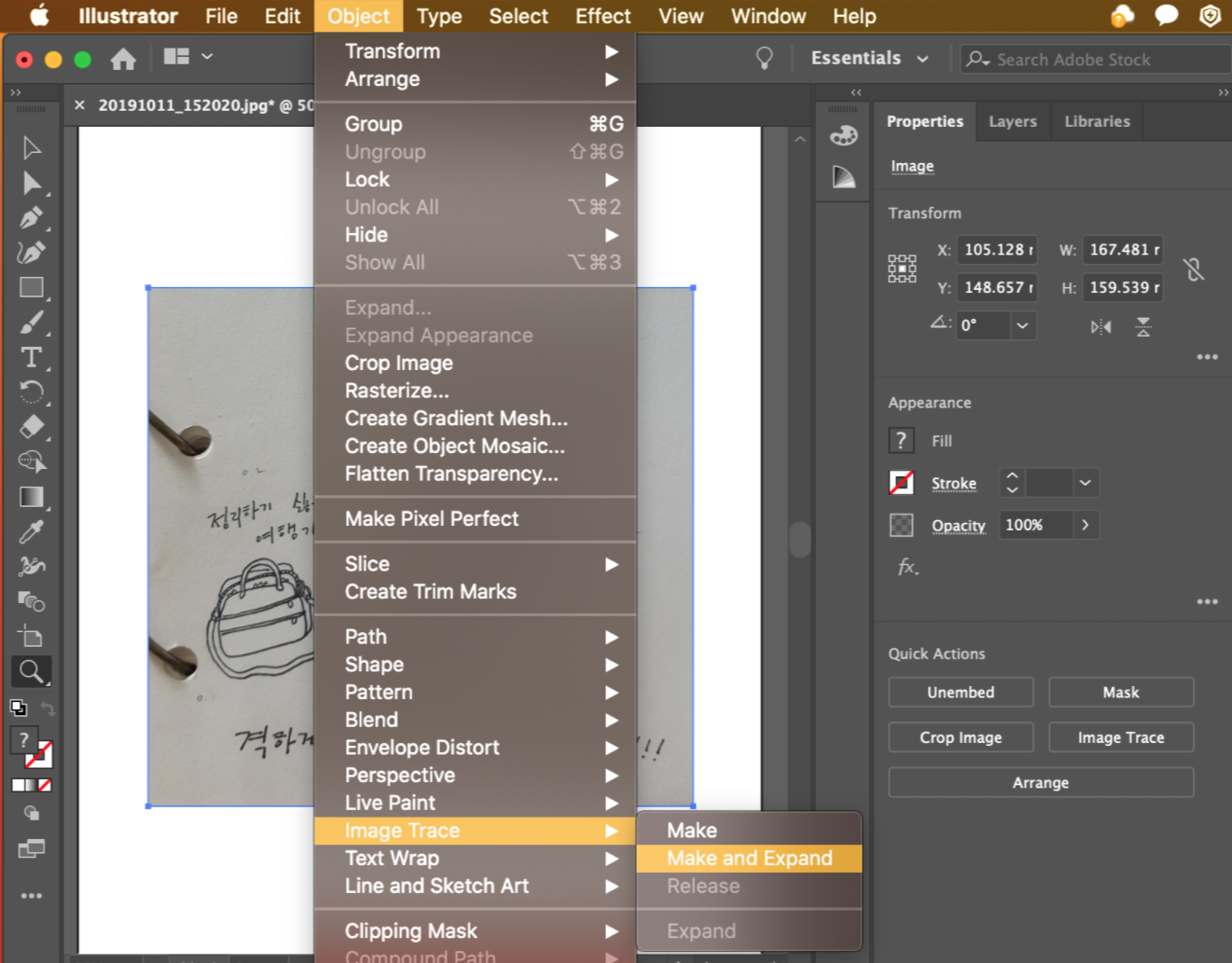Expand the left toolbar double arrows
This screenshot has height=963, width=1232.
(15, 92)
